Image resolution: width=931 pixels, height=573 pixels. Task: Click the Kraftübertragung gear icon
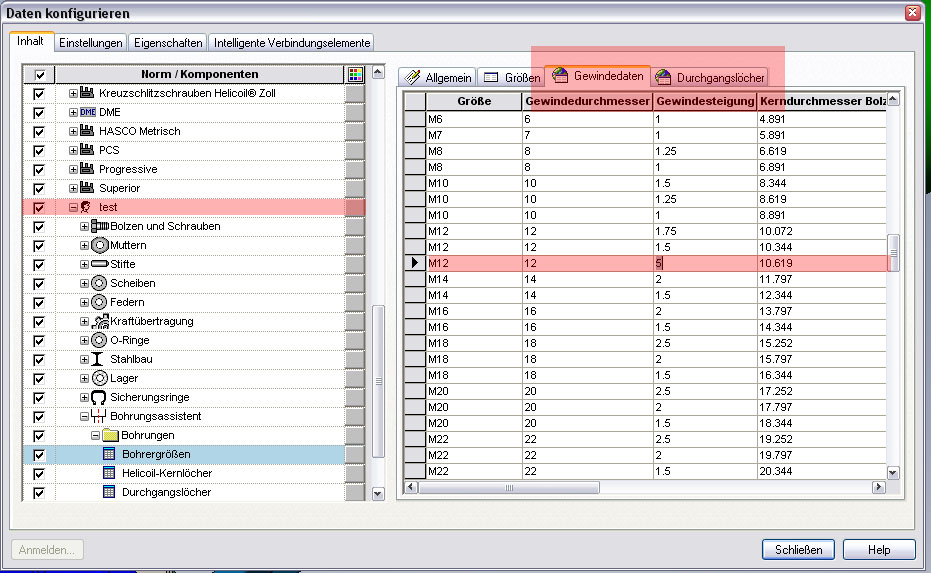click(x=99, y=321)
